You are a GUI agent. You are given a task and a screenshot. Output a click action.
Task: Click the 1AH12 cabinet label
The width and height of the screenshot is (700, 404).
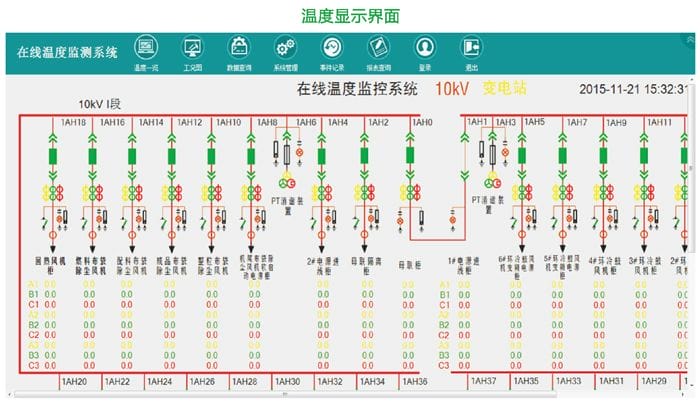189,122
